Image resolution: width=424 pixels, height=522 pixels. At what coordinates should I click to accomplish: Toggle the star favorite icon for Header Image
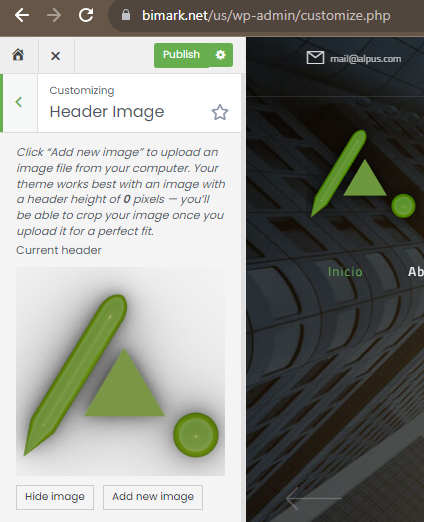pos(220,112)
